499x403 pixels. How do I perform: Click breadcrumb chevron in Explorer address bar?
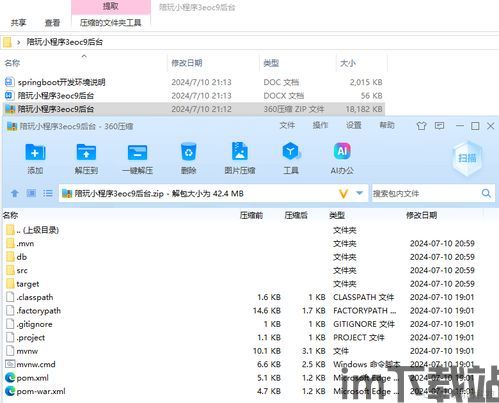pos(18,42)
